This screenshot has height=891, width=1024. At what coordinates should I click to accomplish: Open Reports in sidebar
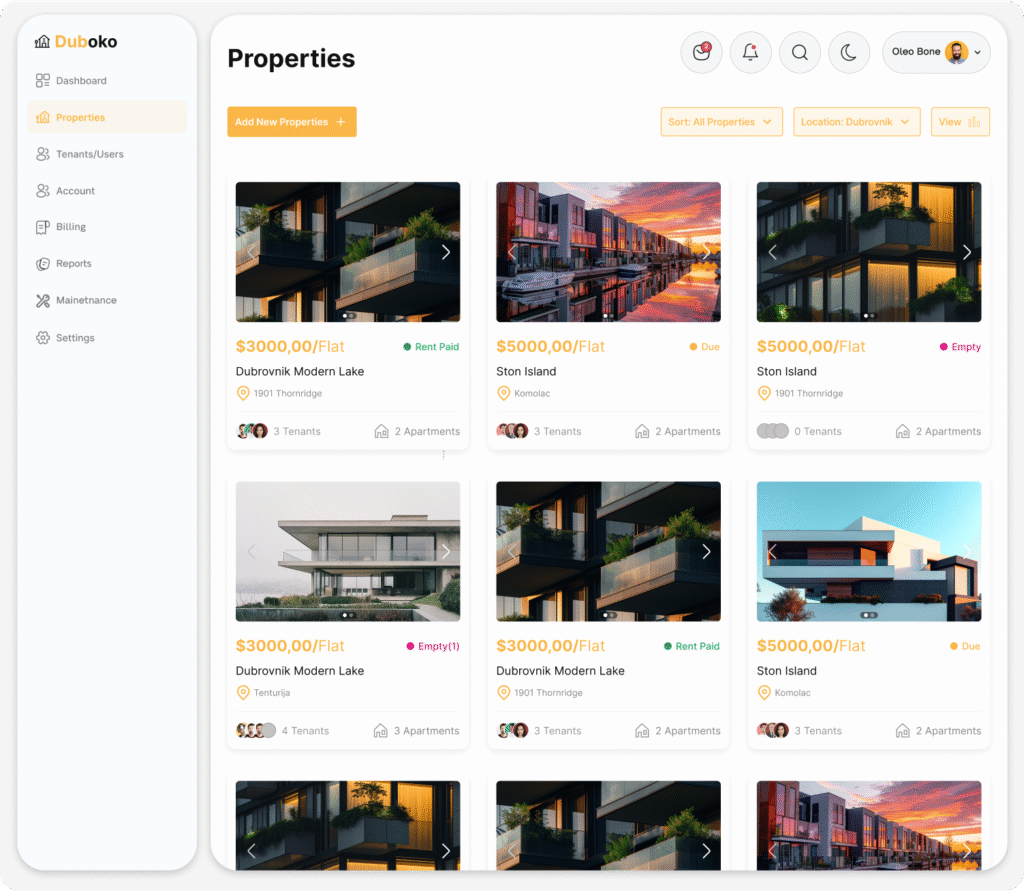pos(63,264)
